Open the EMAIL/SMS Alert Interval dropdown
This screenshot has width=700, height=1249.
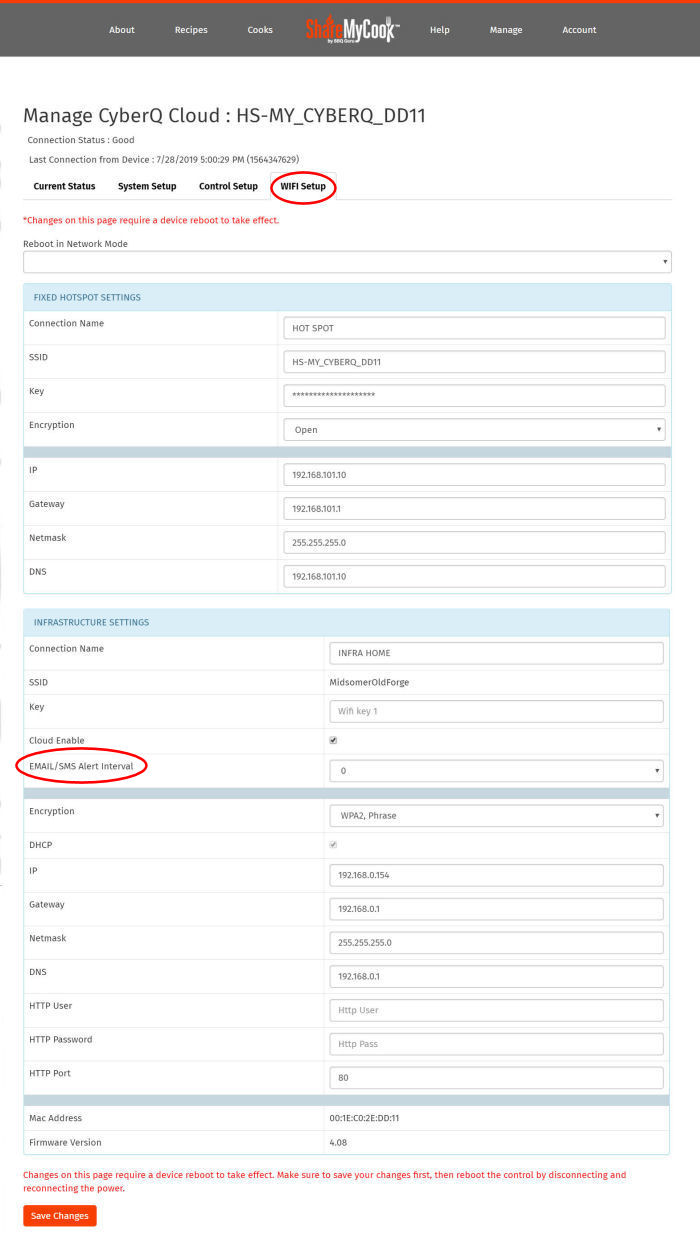coord(496,771)
